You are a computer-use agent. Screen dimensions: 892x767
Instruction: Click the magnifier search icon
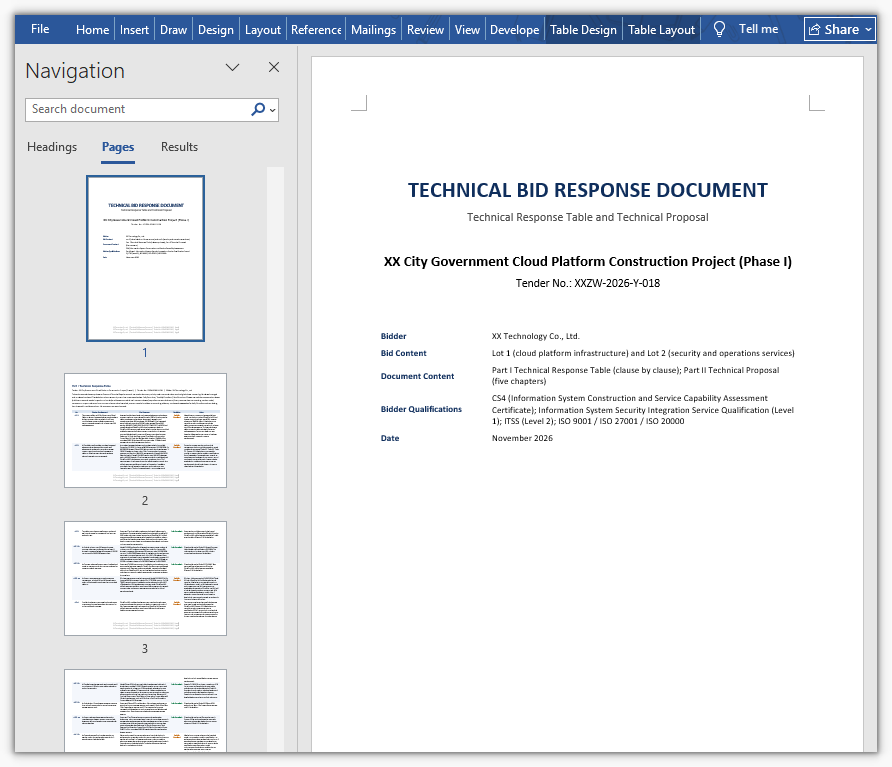[x=258, y=109]
